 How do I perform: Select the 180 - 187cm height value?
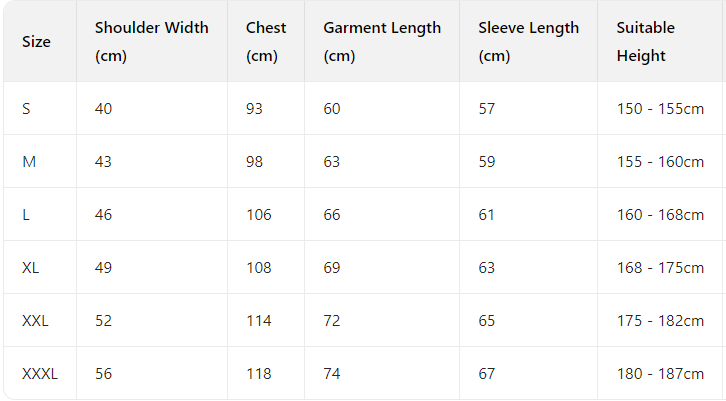click(x=660, y=373)
